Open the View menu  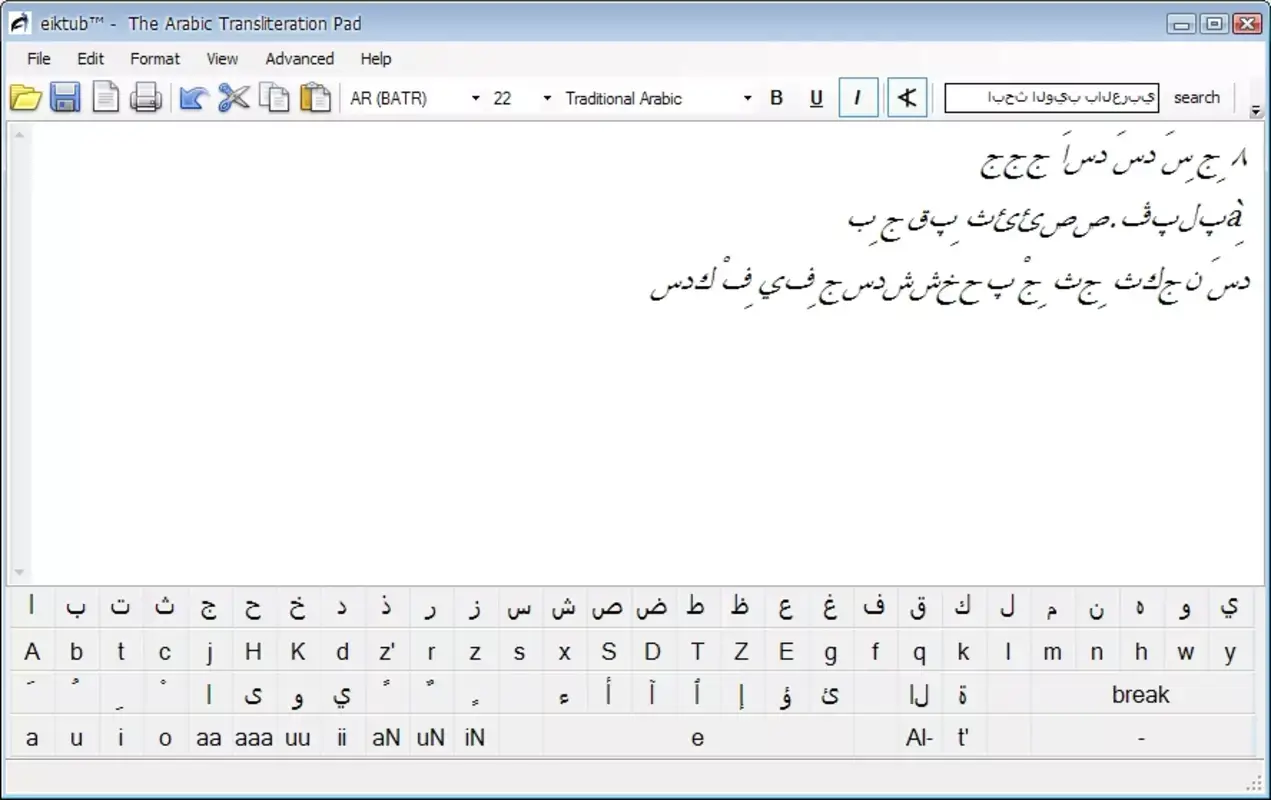222,59
